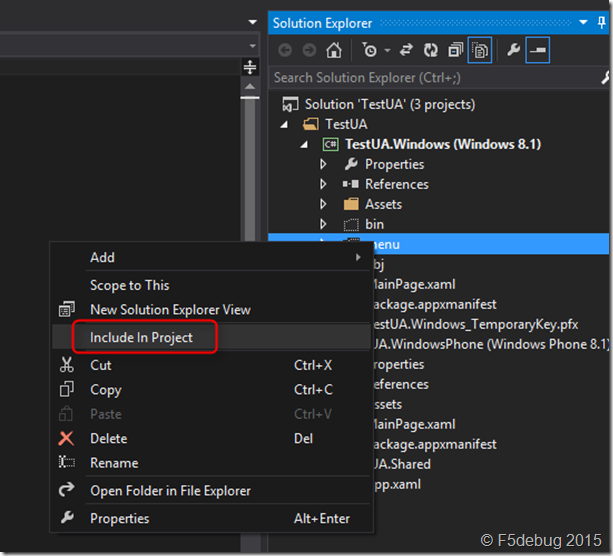
Task: Click the Forward arrow in Solution Explorer toolbar
Action: tap(309, 50)
